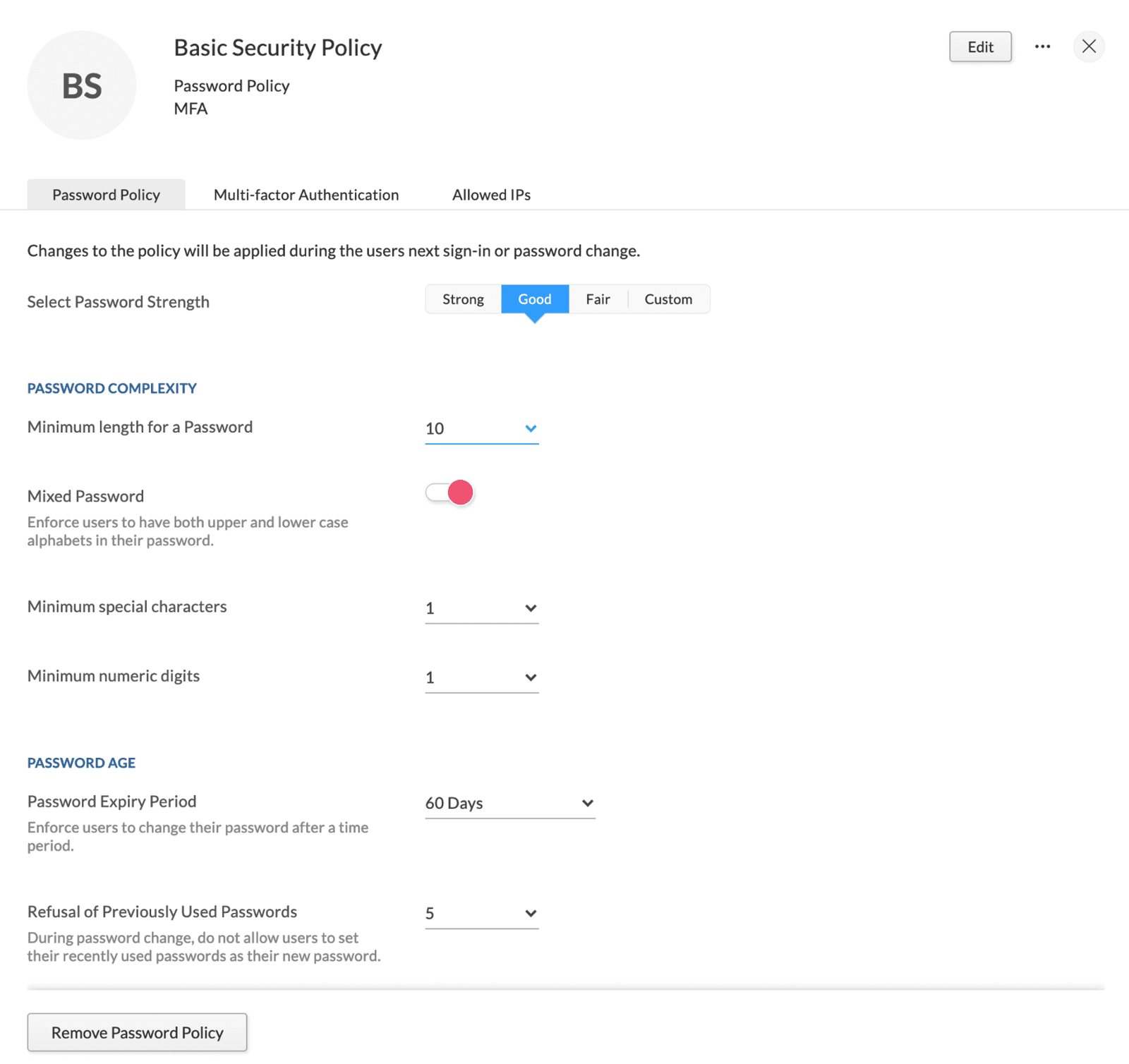This screenshot has height=1064, width=1129.
Task: Open the minimum numeric digits dropdown
Action: [482, 677]
